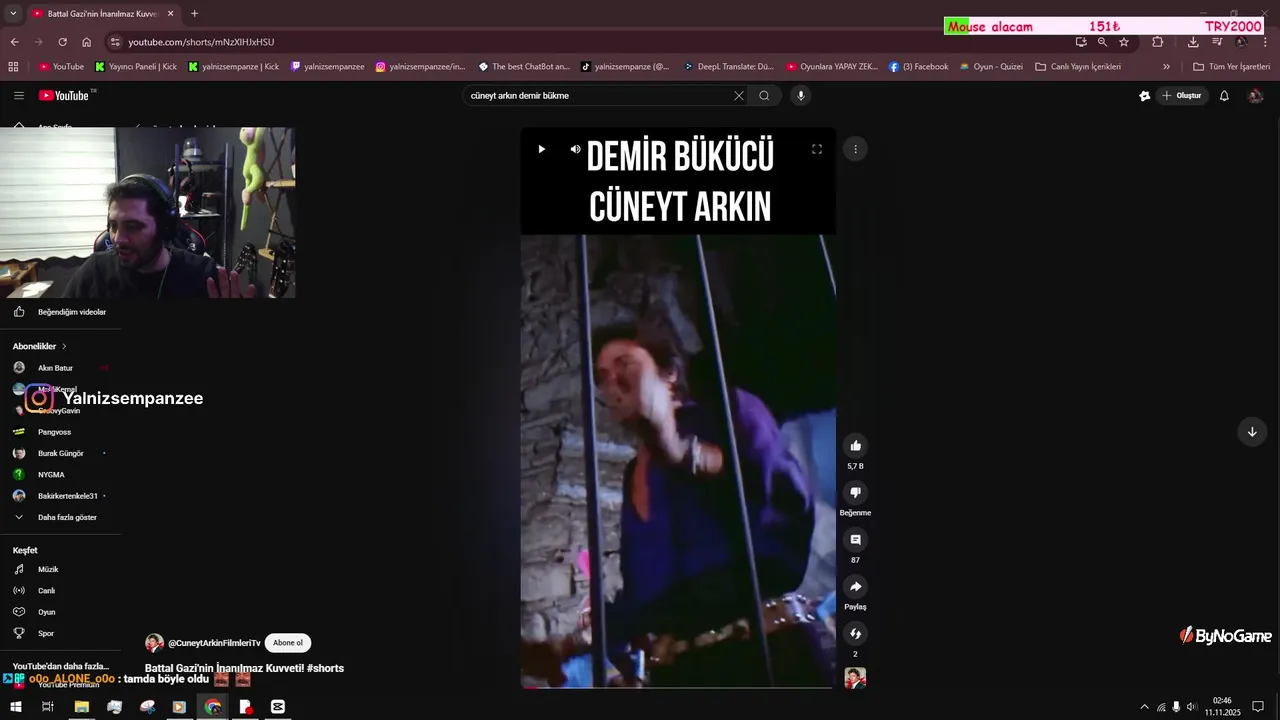1280x720 pixels.
Task: Open File Explorer from the taskbar
Action: click(82, 706)
